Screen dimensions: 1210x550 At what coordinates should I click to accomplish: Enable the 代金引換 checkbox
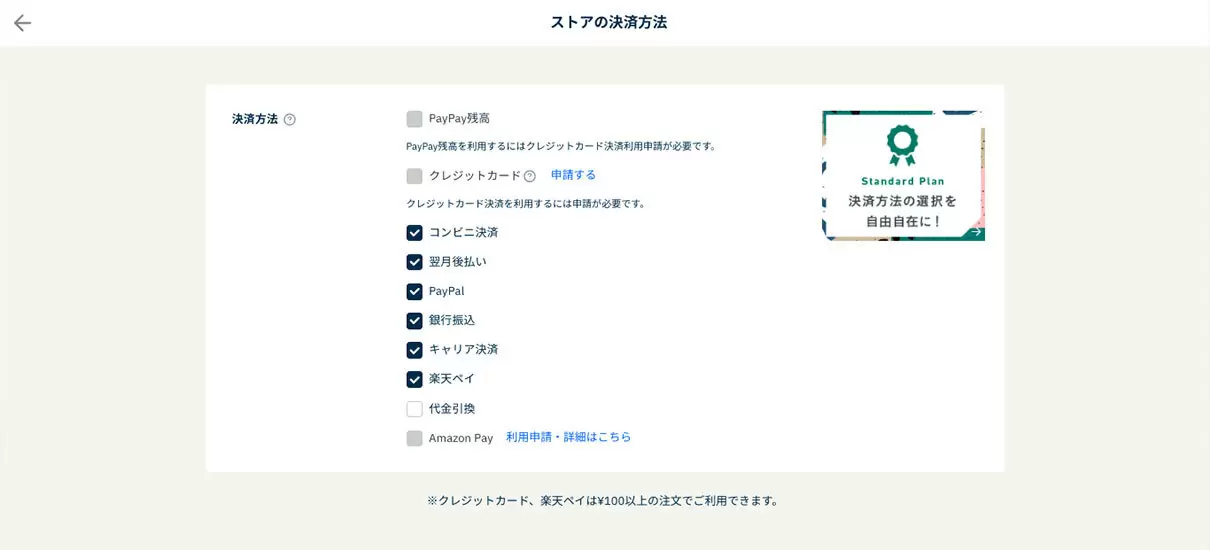[x=414, y=409]
